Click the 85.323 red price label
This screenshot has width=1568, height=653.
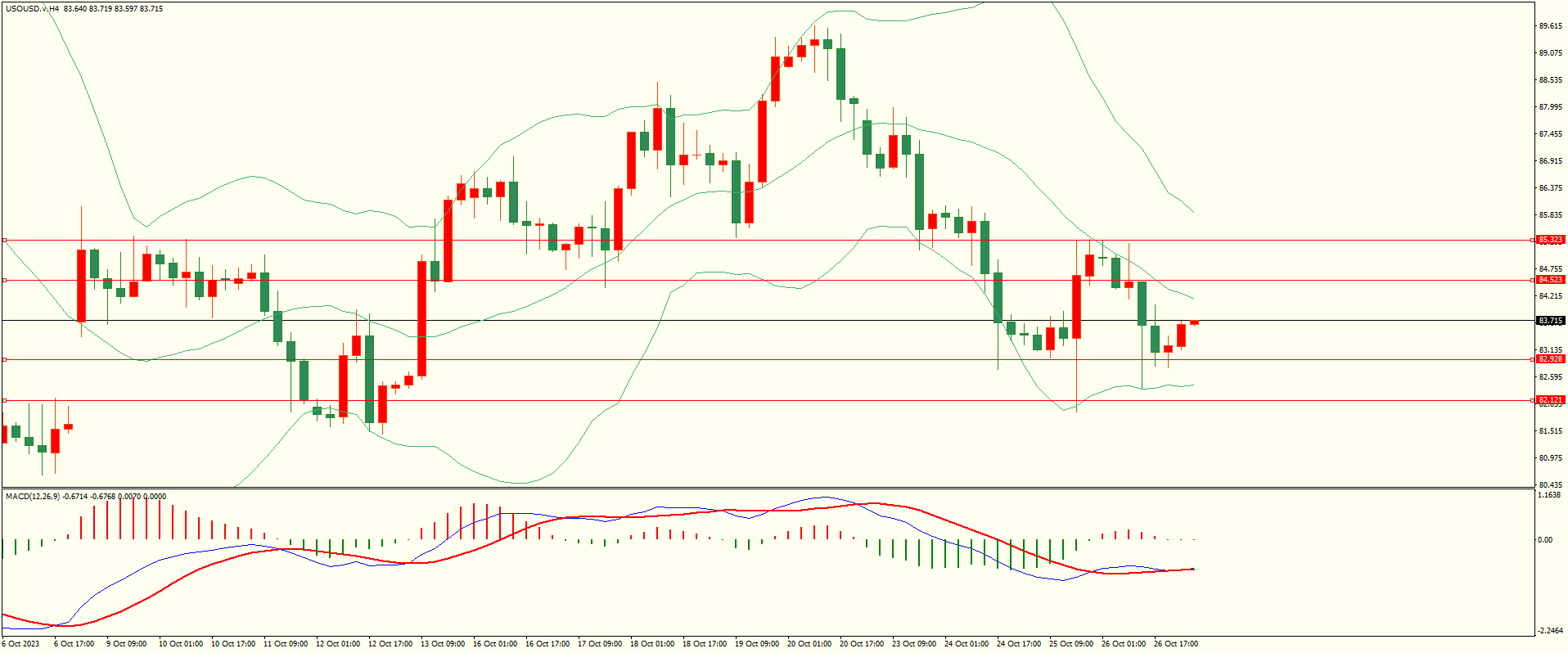tap(1550, 240)
